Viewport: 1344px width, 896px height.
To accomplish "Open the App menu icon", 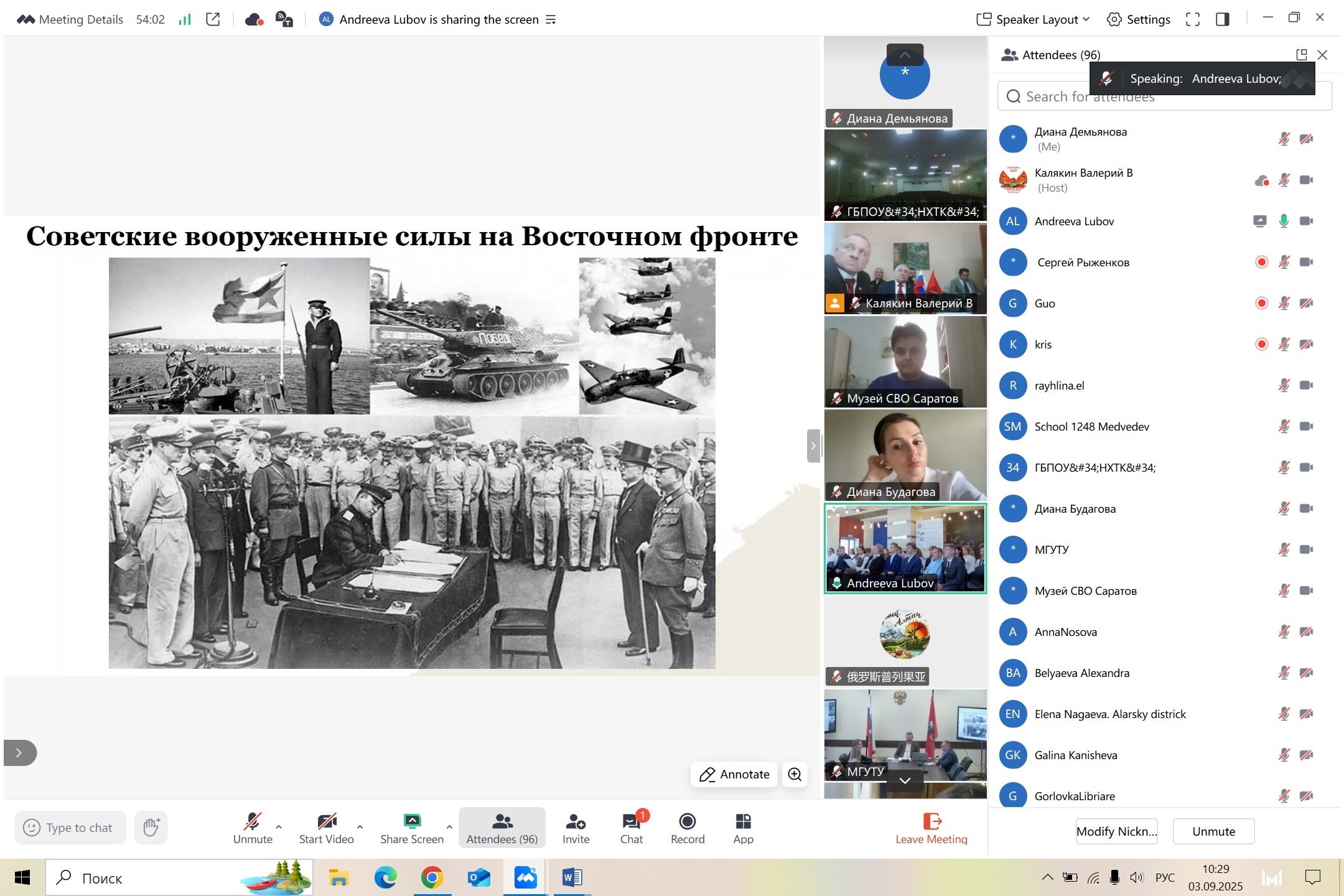I will [743, 828].
